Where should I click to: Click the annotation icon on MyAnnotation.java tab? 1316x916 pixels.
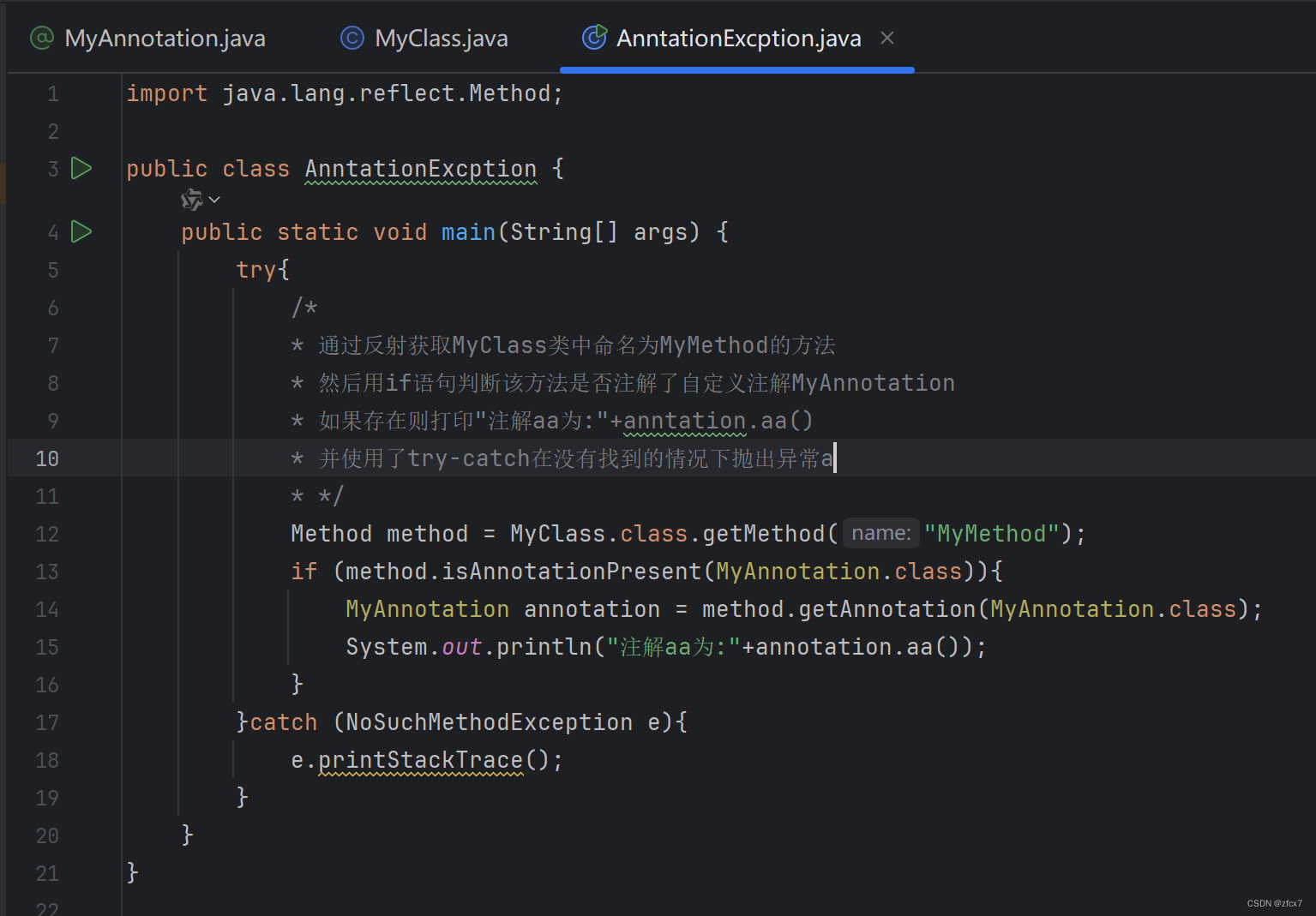[x=41, y=38]
